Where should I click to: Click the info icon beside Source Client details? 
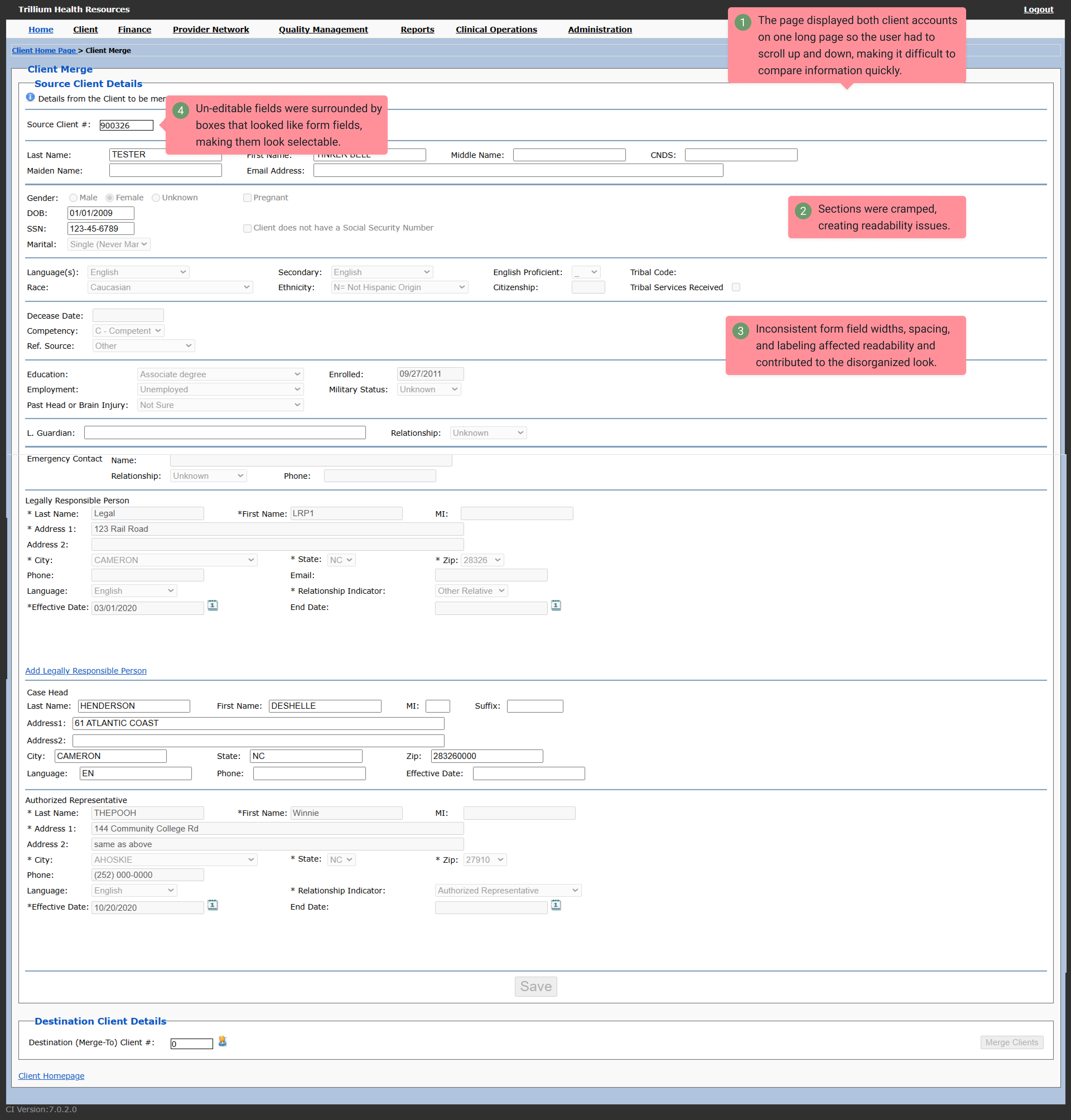pyautogui.click(x=30, y=97)
